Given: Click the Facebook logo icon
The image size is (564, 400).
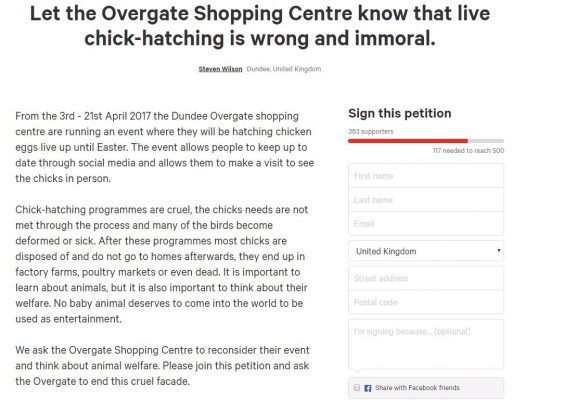Looking at the screenshot, I should pos(368,388).
